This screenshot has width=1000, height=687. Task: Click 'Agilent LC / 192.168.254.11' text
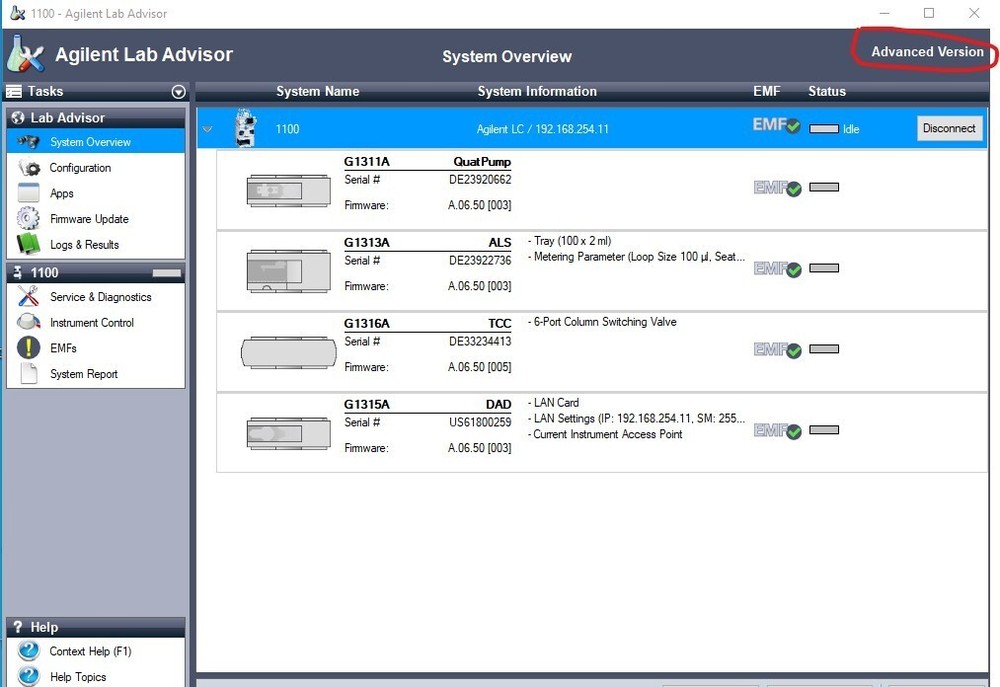(542, 129)
